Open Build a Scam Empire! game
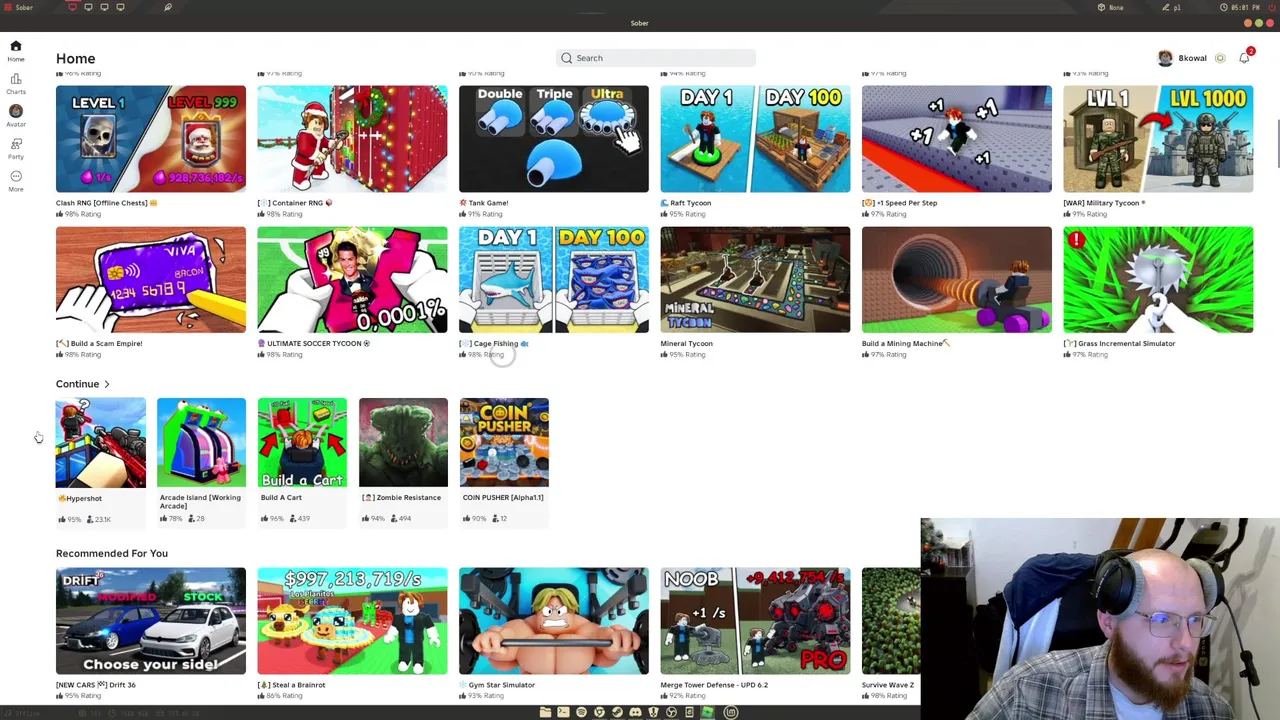 coord(151,279)
